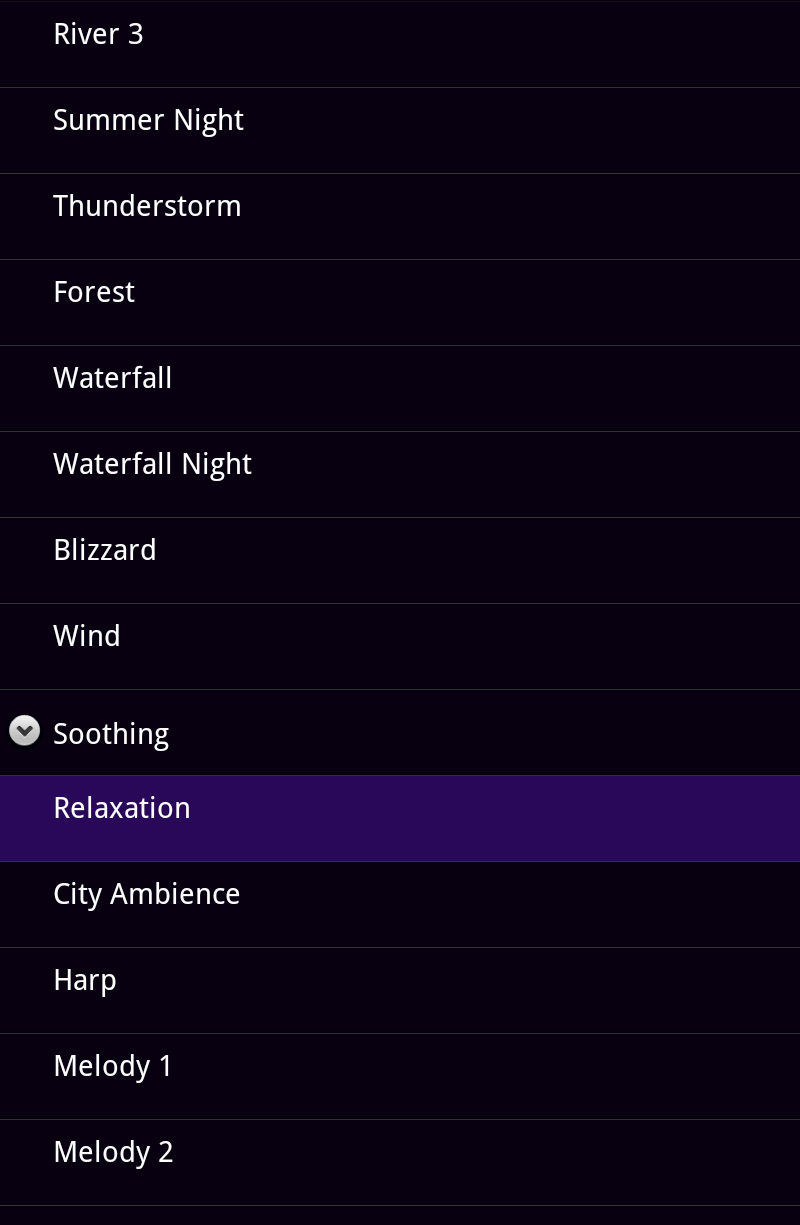Choose the Waterfall Night sound

152,465
